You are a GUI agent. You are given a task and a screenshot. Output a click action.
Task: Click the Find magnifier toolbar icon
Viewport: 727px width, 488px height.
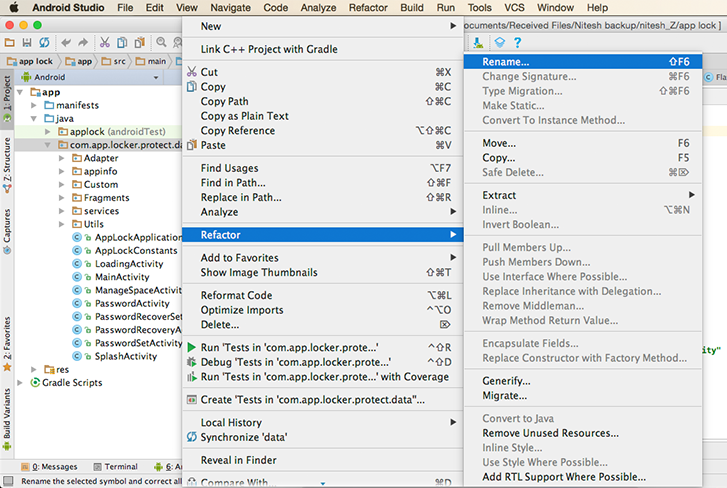[x=161, y=43]
